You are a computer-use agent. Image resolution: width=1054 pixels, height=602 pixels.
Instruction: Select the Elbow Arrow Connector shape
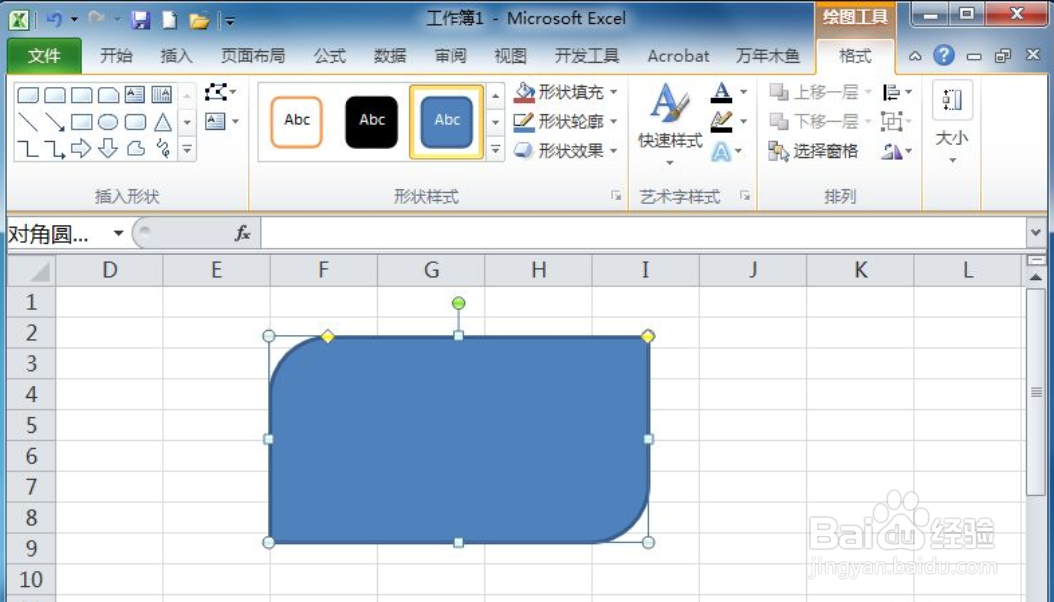tap(54, 148)
